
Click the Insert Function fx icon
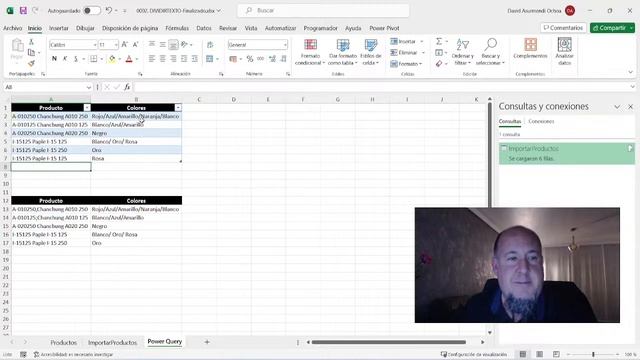point(127,87)
